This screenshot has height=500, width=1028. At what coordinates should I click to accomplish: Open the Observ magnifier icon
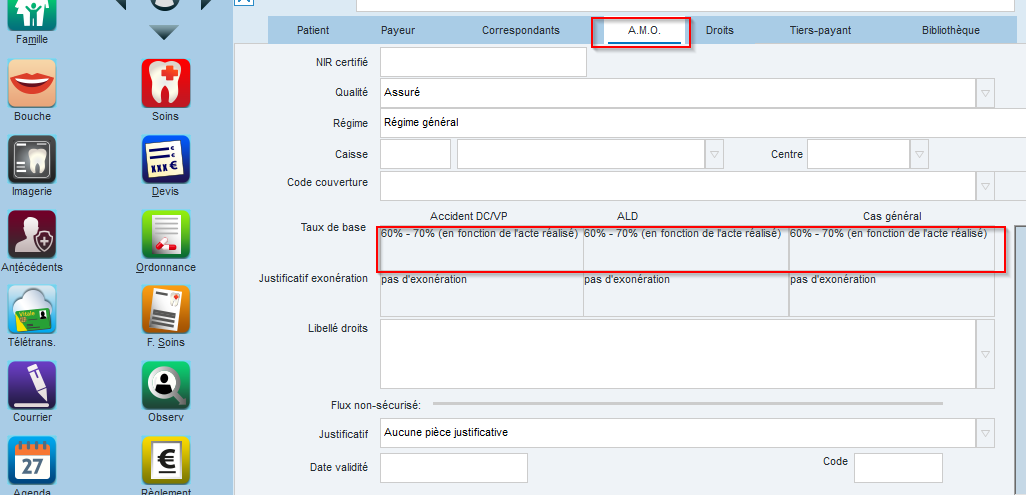click(x=166, y=385)
